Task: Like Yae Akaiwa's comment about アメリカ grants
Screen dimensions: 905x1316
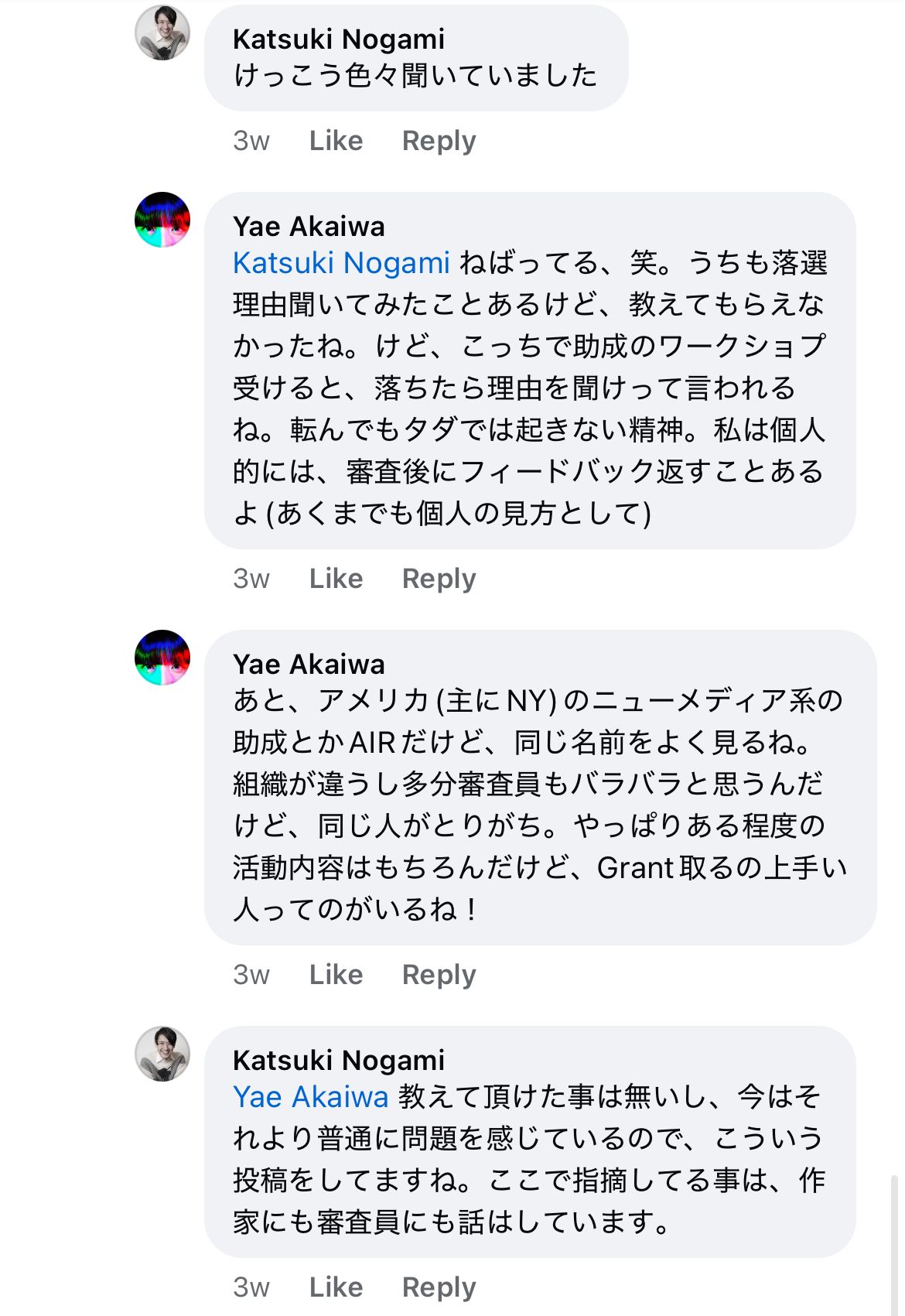Action: tap(336, 975)
